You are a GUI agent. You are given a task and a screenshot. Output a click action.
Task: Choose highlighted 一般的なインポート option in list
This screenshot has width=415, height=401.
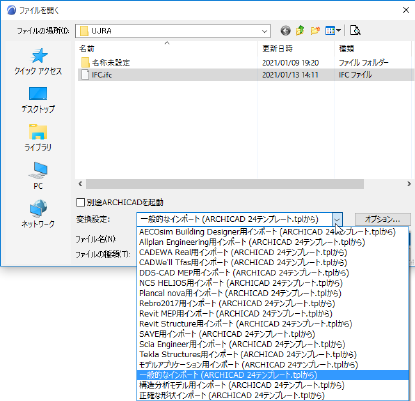click(x=273, y=375)
